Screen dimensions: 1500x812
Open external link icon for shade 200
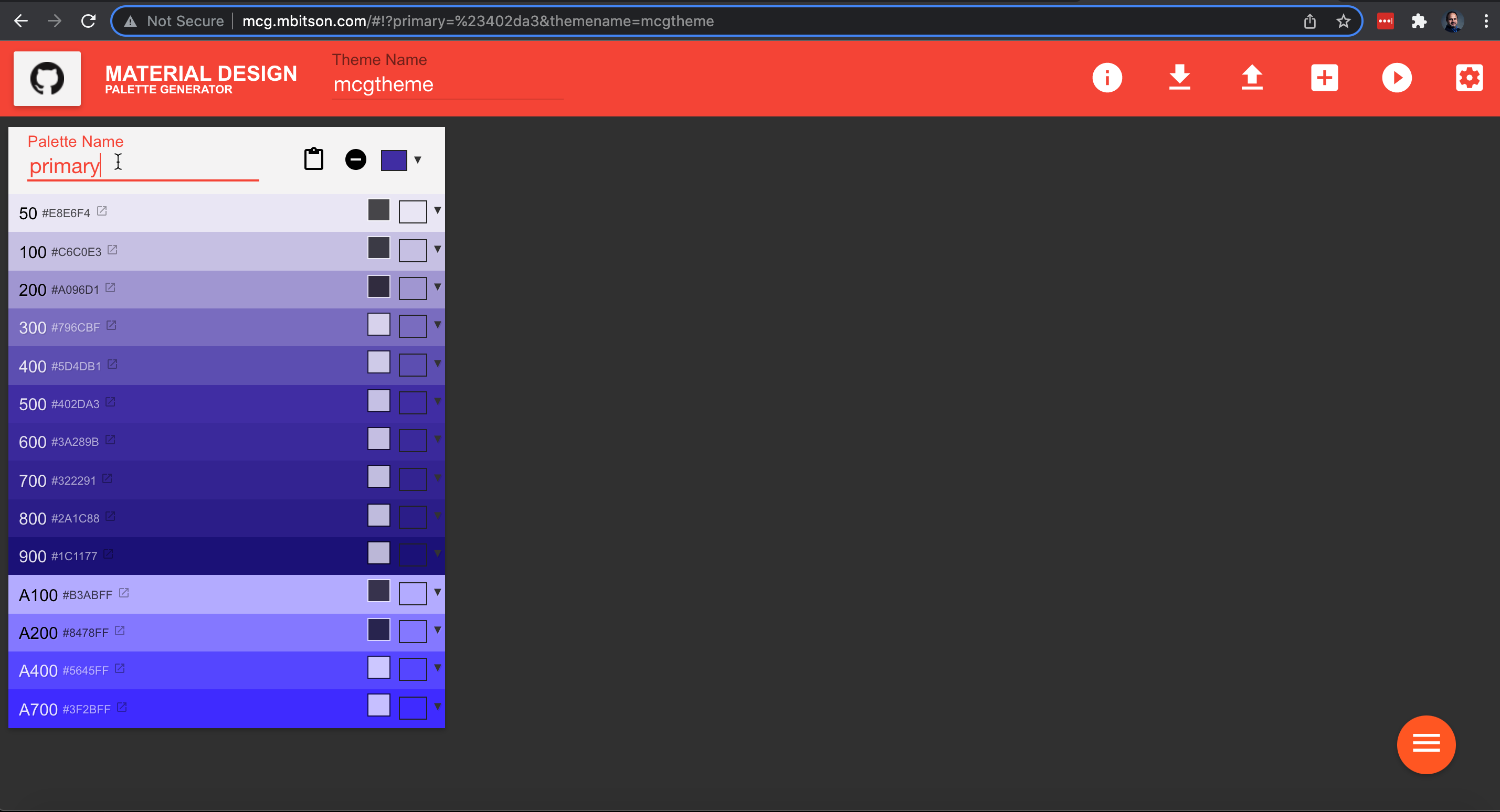click(110, 287)
